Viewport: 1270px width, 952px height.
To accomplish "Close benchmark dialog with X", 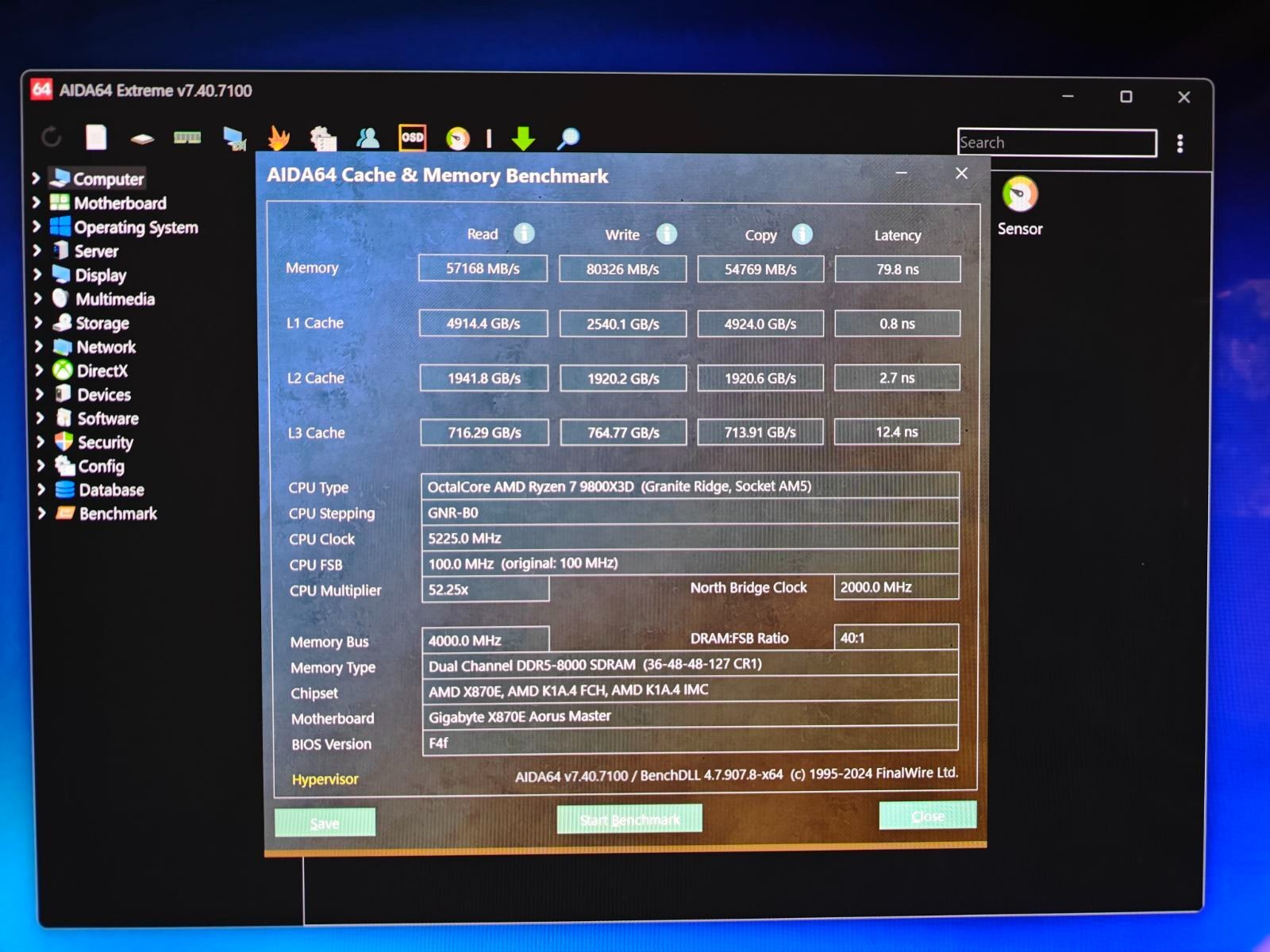I will click(961, 173).
